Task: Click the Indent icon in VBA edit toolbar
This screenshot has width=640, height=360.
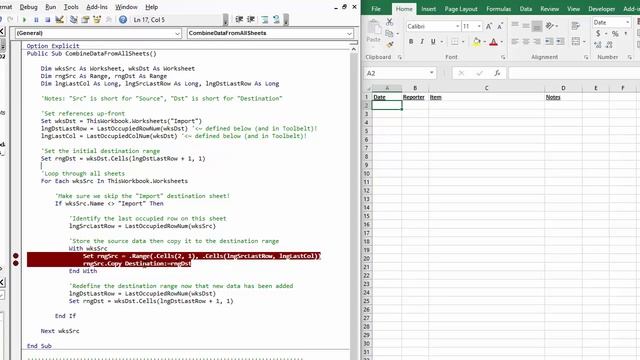Action: (x=240, y=20)
